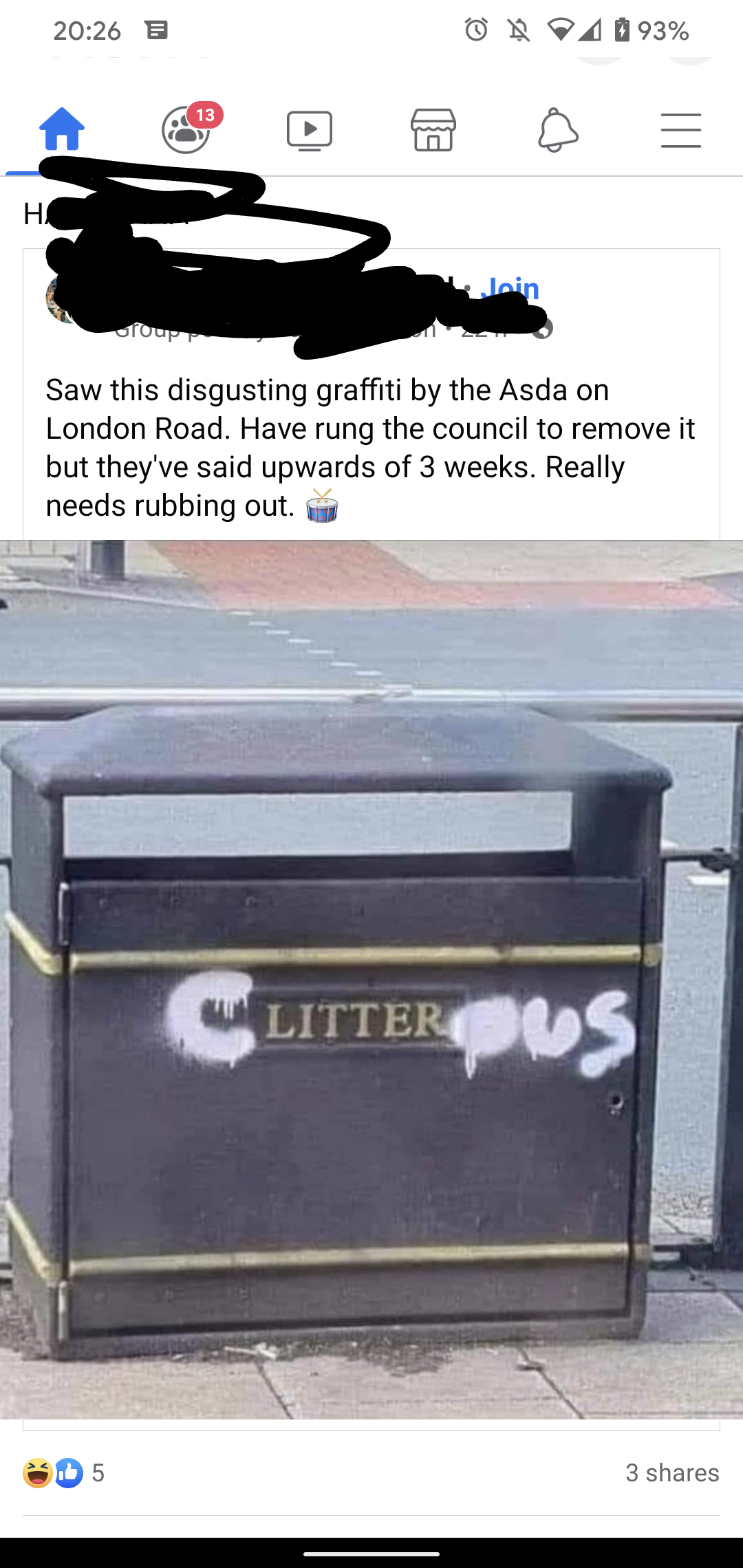Image resolution: width=743 pixels, height=1568 pixels.
Task: Tap the 93% battery indicator
Action: point(651,30)
